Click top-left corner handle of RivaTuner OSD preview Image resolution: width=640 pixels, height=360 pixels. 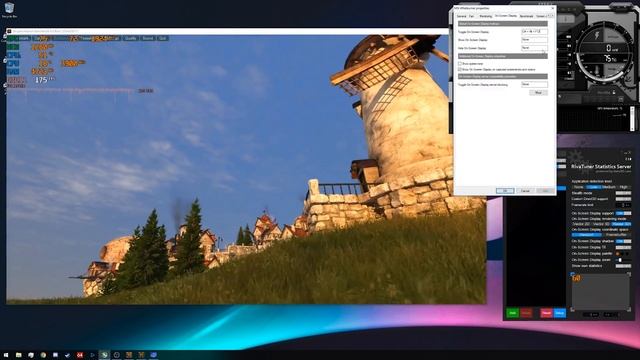[x=572, y=274]
